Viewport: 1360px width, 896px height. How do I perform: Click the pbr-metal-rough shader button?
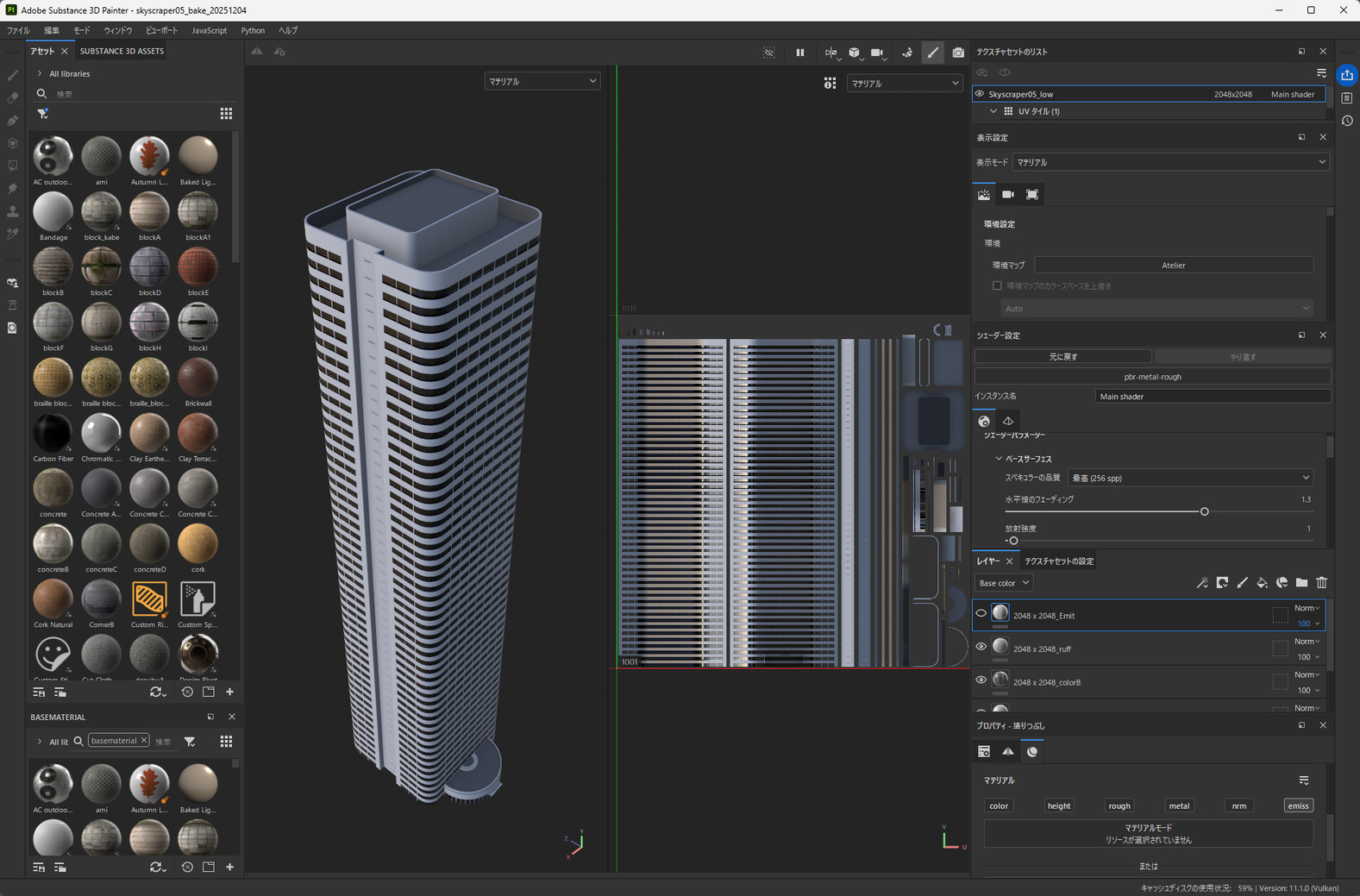[x=1152, y=377]
